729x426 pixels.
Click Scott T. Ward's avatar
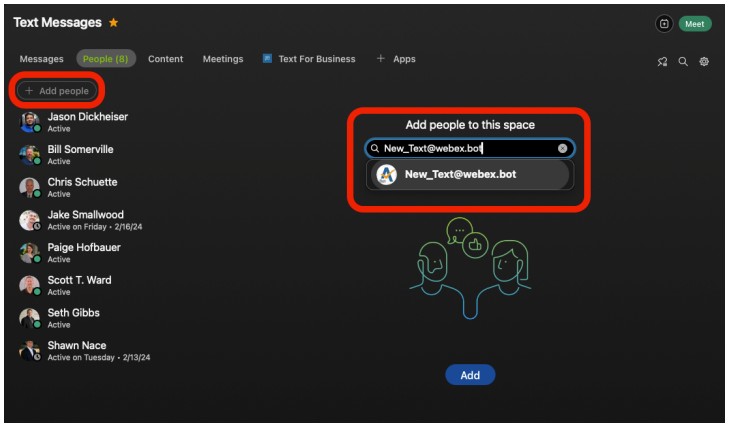coord(29,285)
